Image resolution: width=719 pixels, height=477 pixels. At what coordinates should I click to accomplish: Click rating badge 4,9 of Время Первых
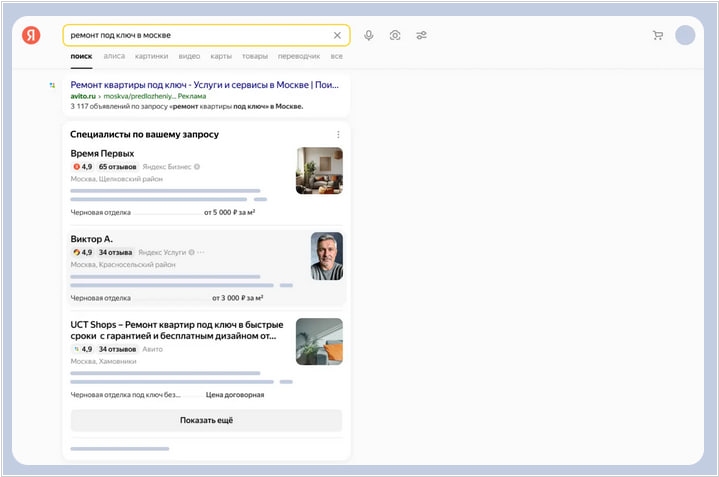click(83, 166)
